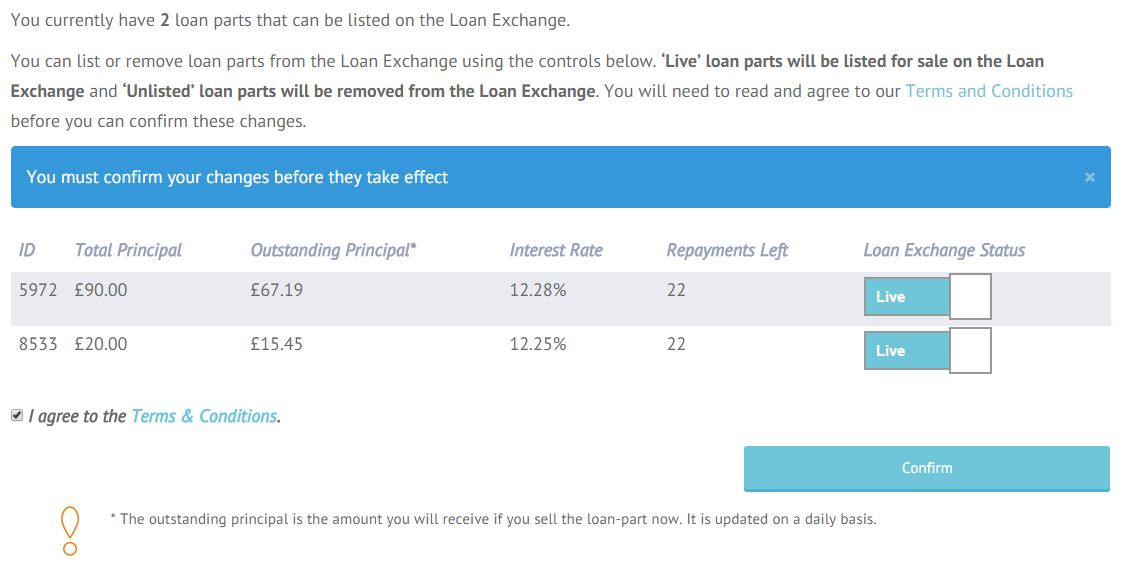Open Terms & Conditions link beside checkbox
The image size is (1130, 577).
click(205, 416)
